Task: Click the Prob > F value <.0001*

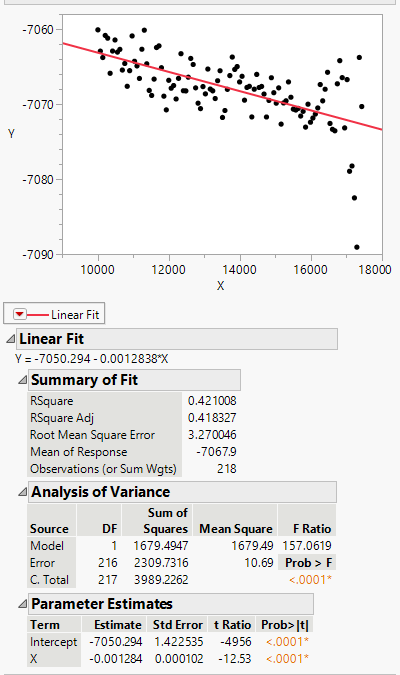Action: coord(310,579)
